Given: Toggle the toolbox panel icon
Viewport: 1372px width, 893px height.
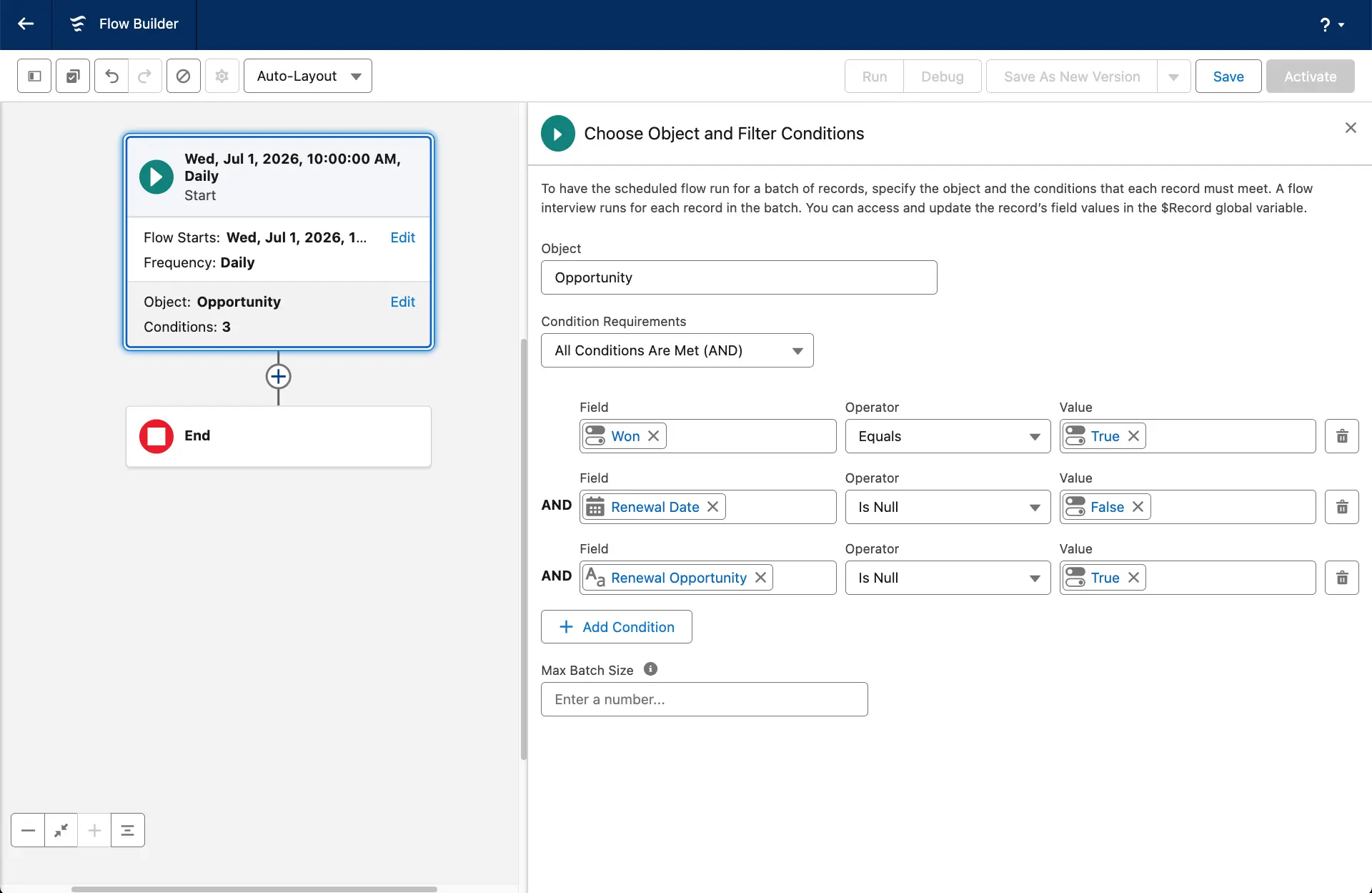Looking at the screenshot, I should coord(34,76).
